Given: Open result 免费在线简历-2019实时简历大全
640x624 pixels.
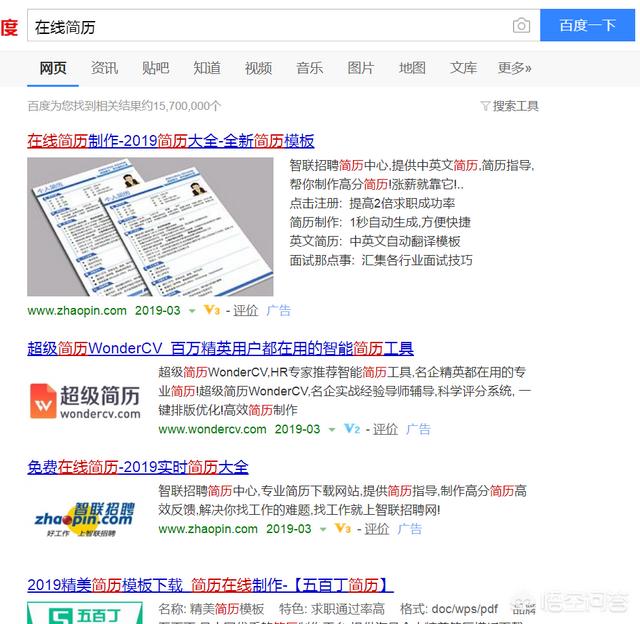Looking at the screenshot, I should click(x=138, y=467).
